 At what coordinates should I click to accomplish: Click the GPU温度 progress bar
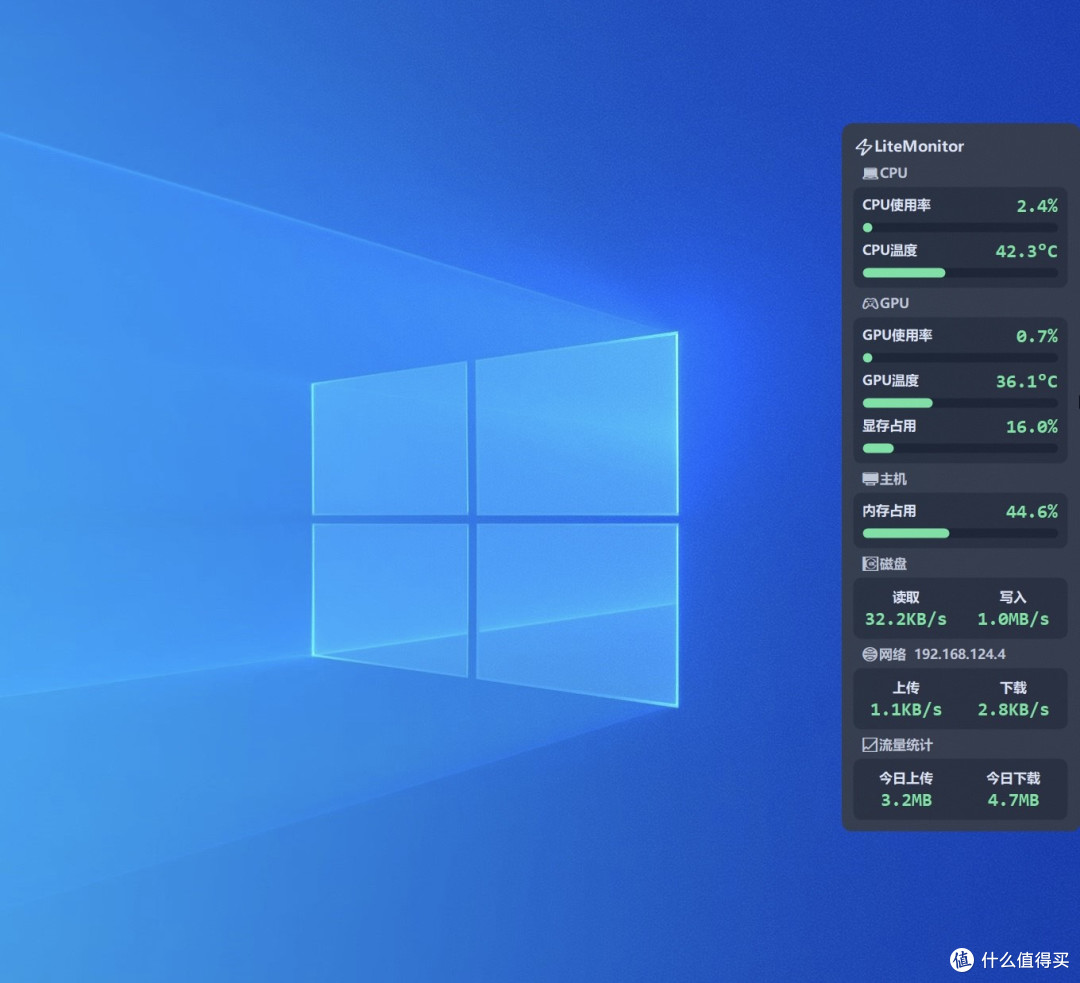point(960,404)
